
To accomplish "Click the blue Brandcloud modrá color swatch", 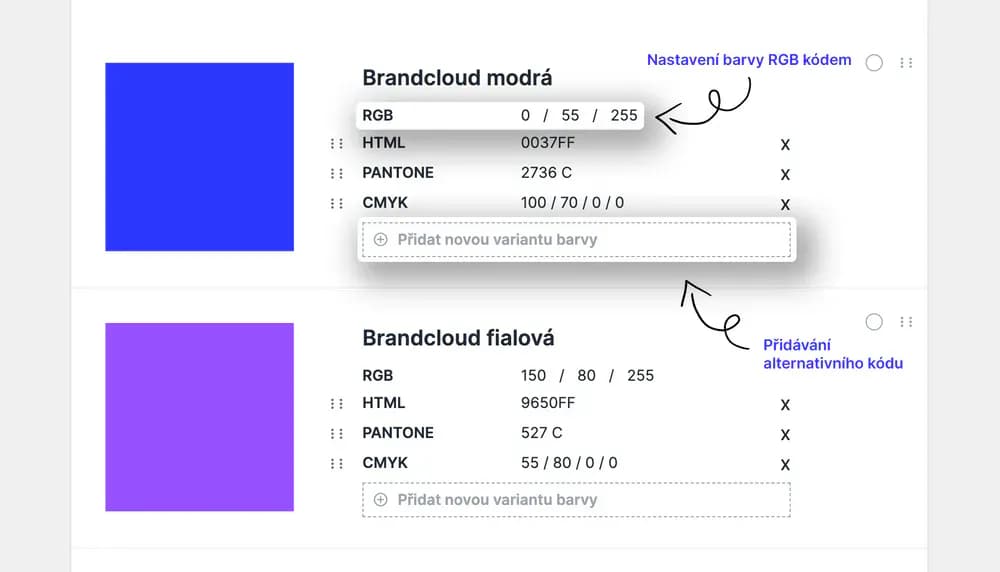I will 199,157.
